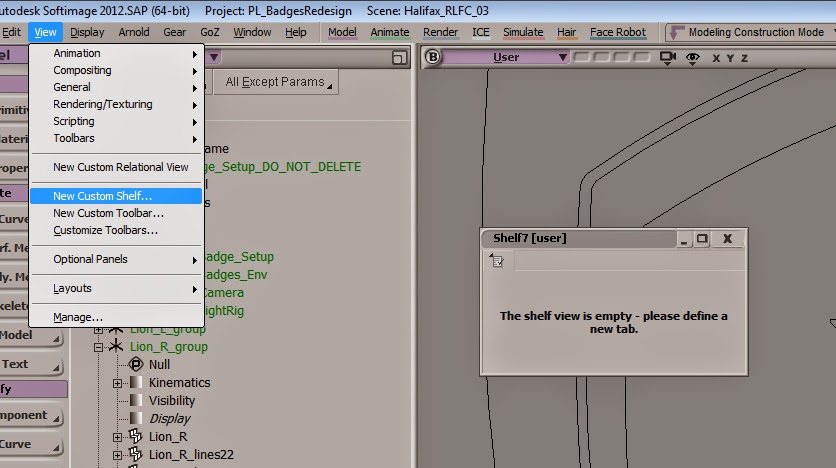
Task: Click the Display property icon
Action: pyautogui.click(x=136, y=418)
